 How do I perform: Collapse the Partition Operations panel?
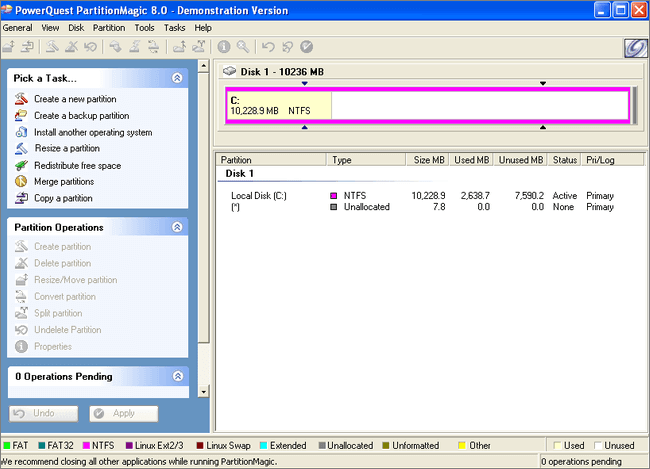point(177,227)
